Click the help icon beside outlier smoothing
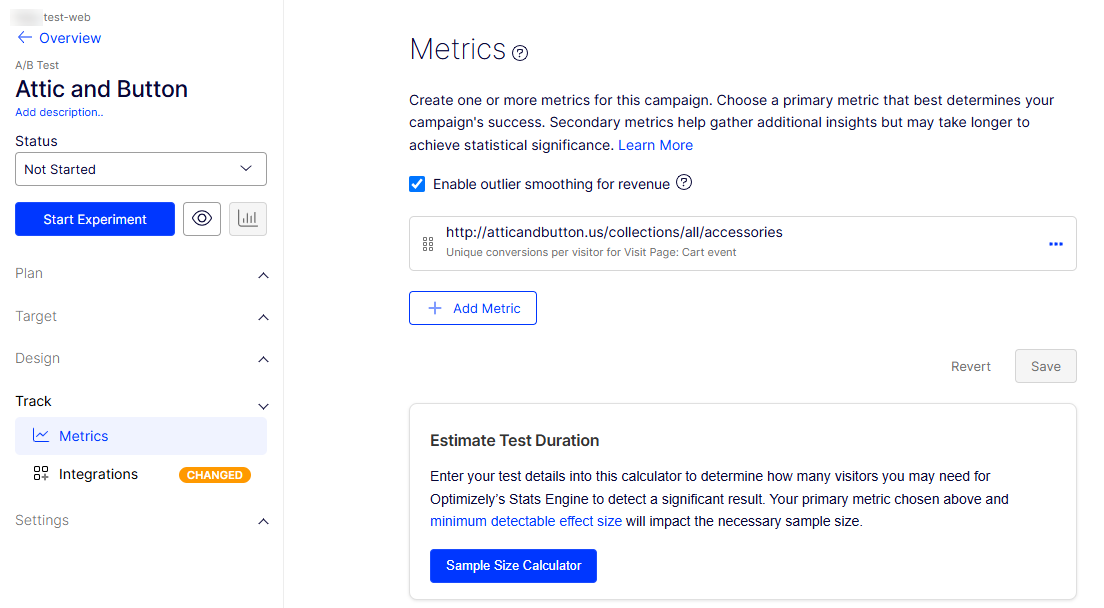 point(684,183)
